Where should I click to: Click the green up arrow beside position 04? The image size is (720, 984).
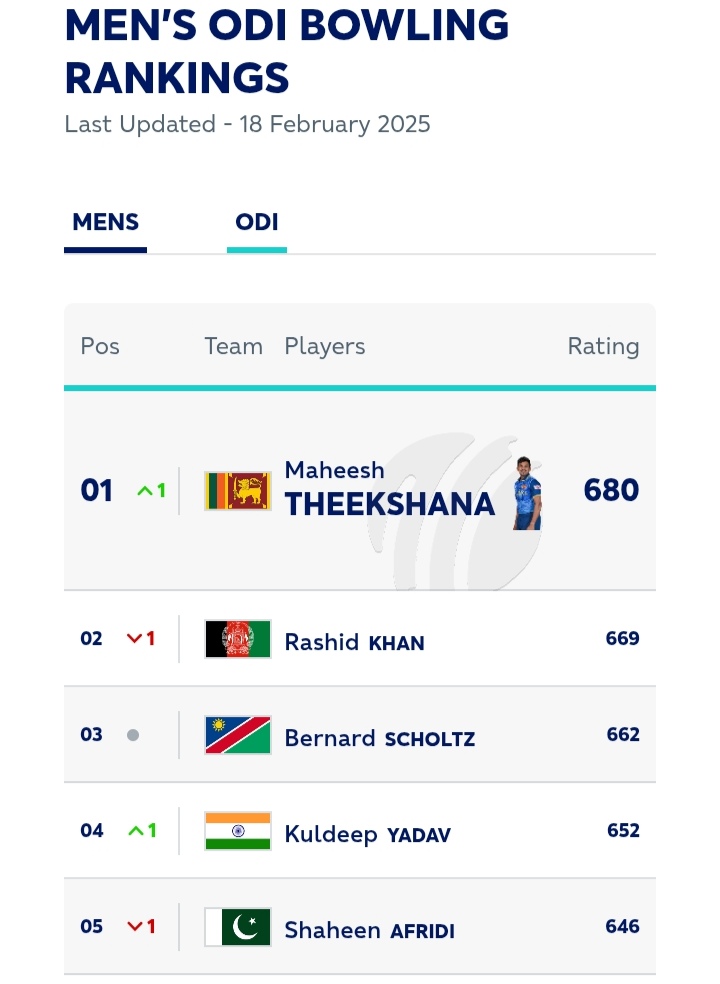[134, 831]
